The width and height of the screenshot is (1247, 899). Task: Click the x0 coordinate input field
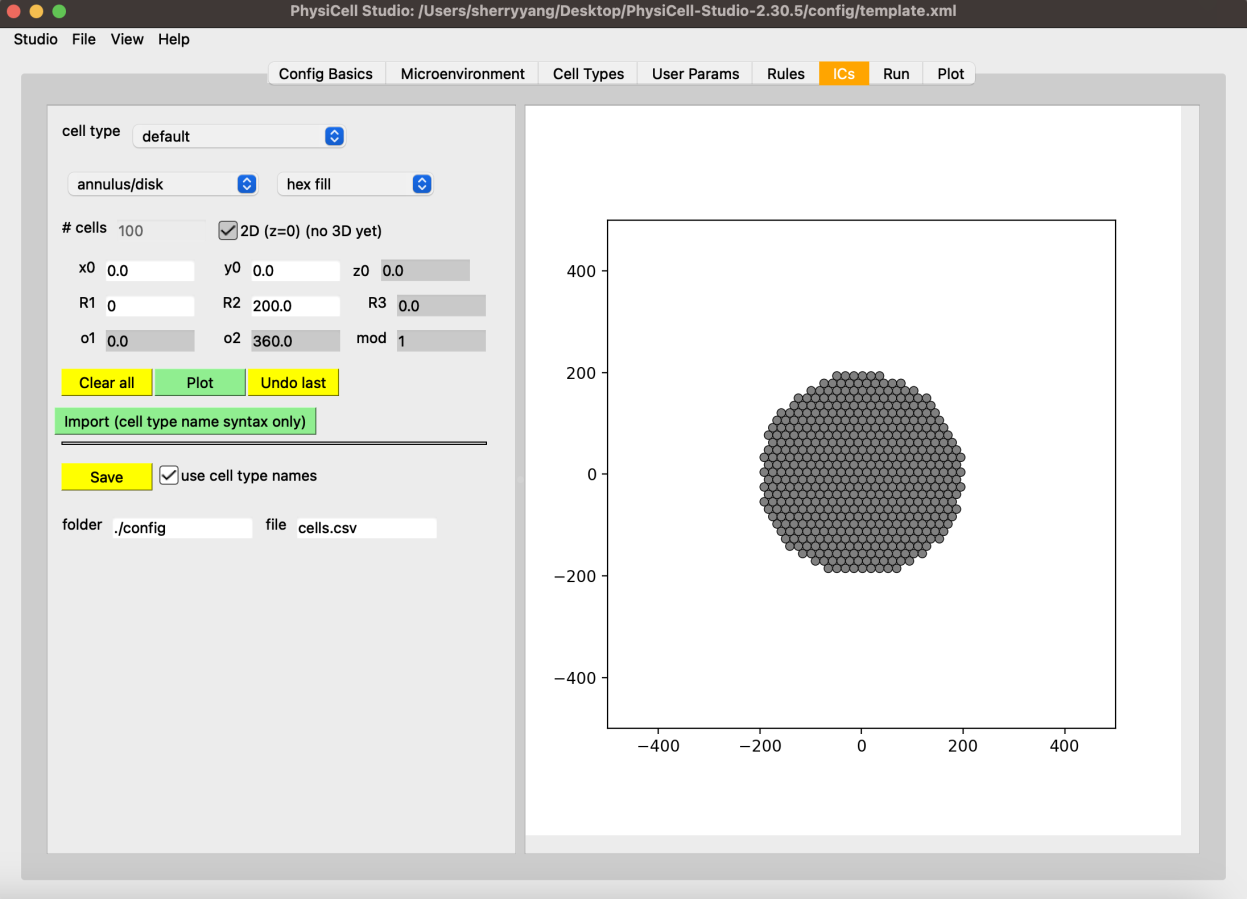pyautogui.click(x=149, y=269)
